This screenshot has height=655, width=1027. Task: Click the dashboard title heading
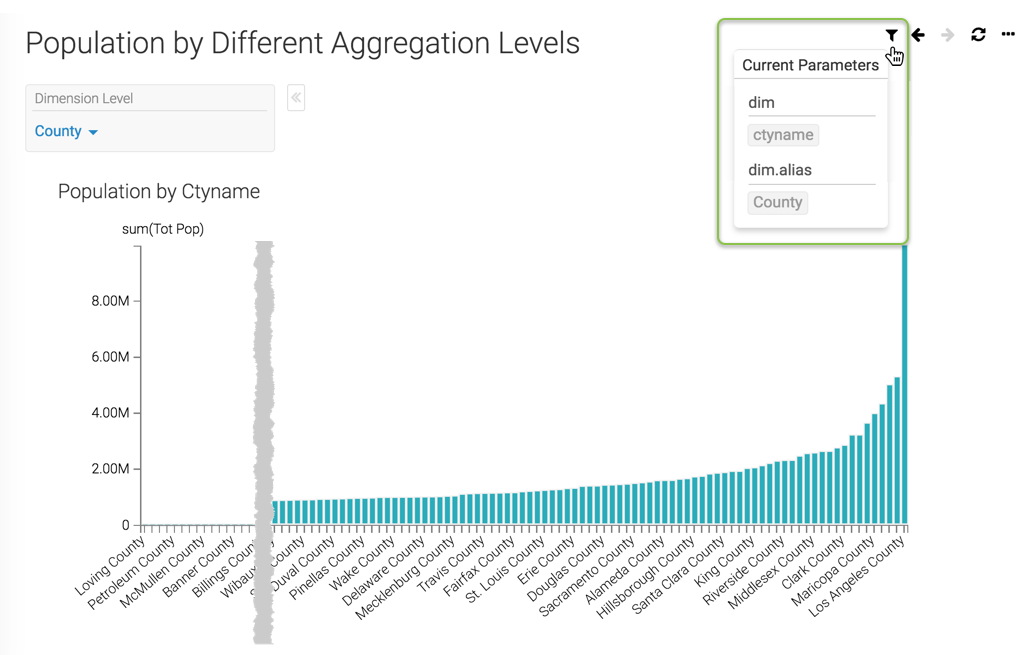tap(302, 43)
